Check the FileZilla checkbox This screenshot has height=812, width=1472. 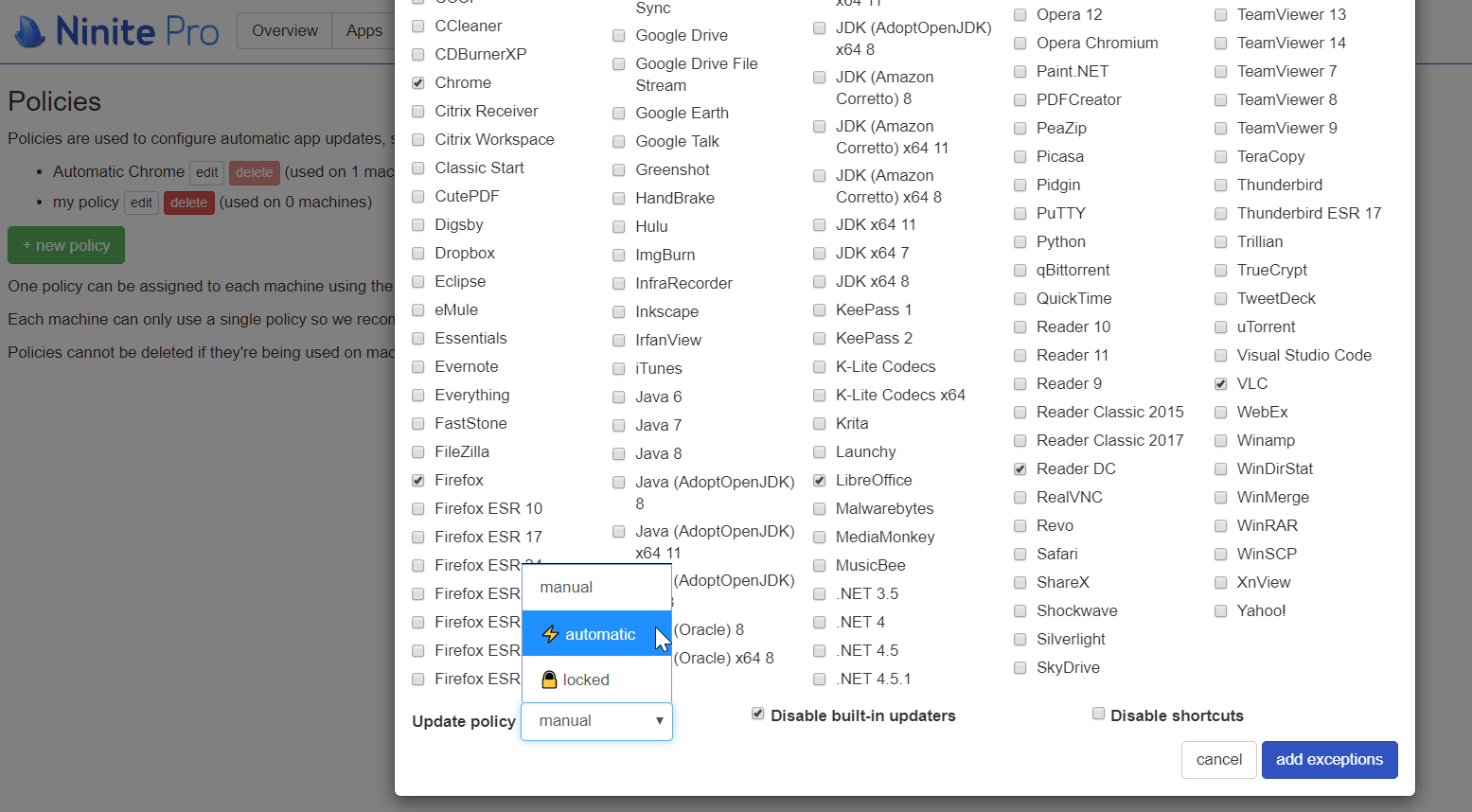417,452
